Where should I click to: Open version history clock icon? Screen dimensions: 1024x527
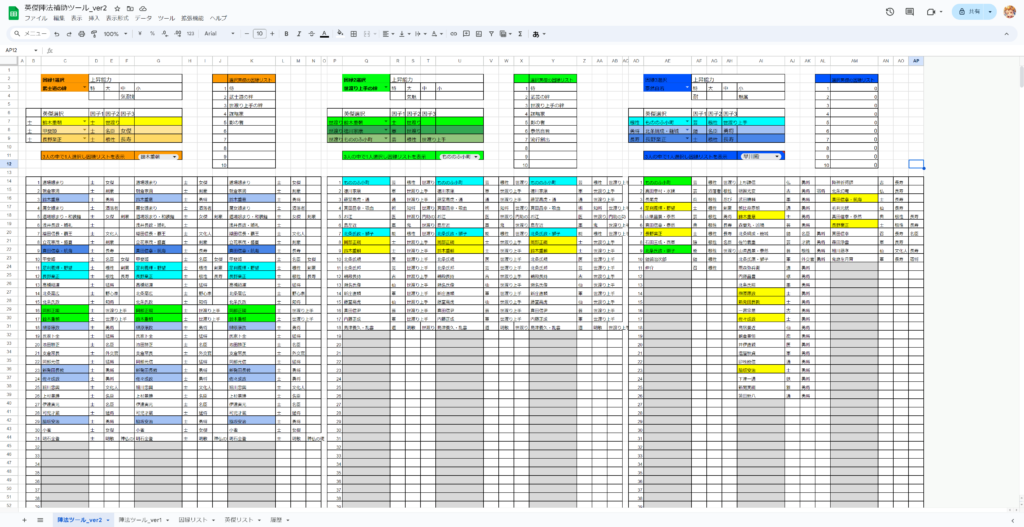(890, 11)
